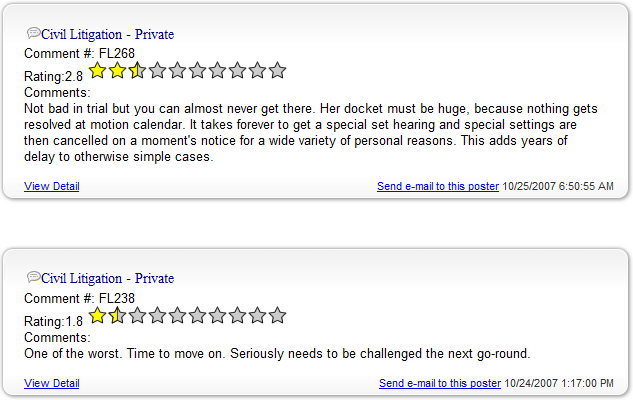The width and height of the screenshot is (633, 400).
Task: Click the second yellow star in the FL268 rating
Action: point(117,70)
